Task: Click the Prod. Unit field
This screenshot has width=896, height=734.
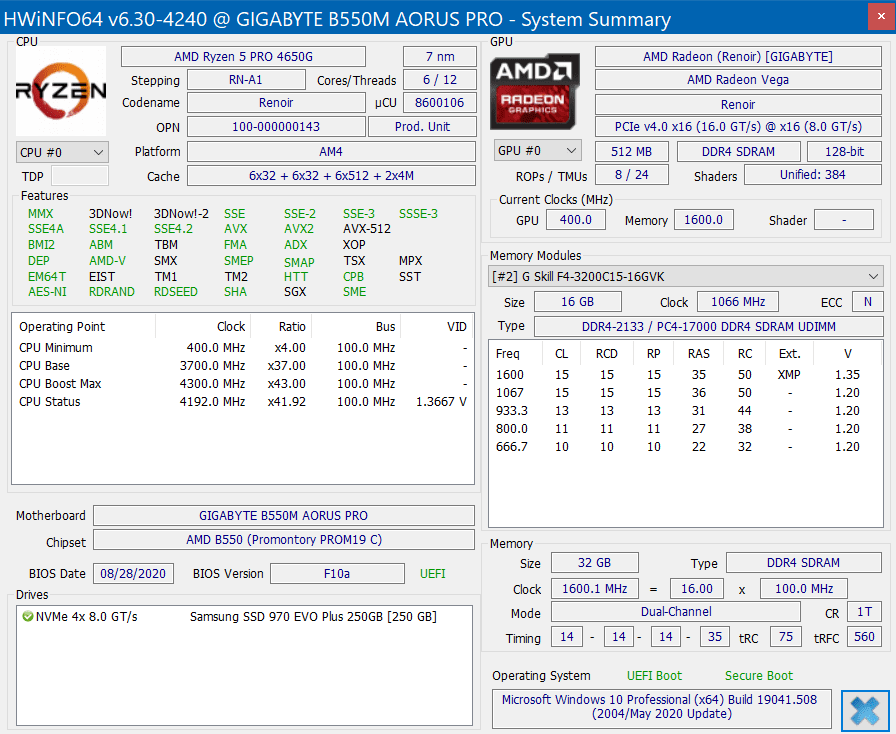Action: pyautogui.click(x=422, y=127)
